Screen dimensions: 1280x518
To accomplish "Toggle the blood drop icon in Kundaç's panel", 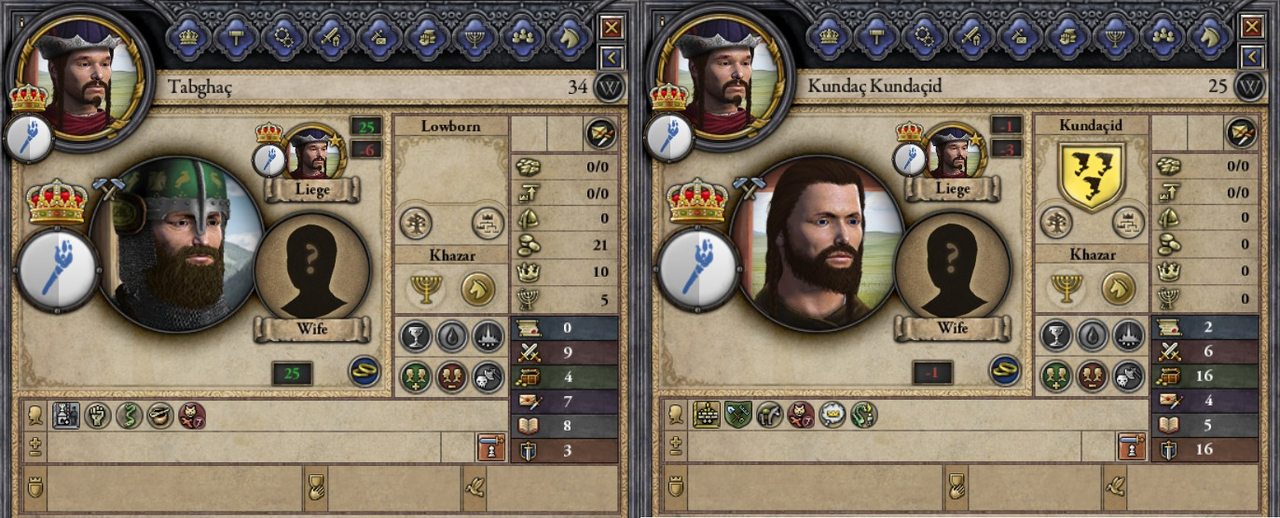I will [1092, 335].
